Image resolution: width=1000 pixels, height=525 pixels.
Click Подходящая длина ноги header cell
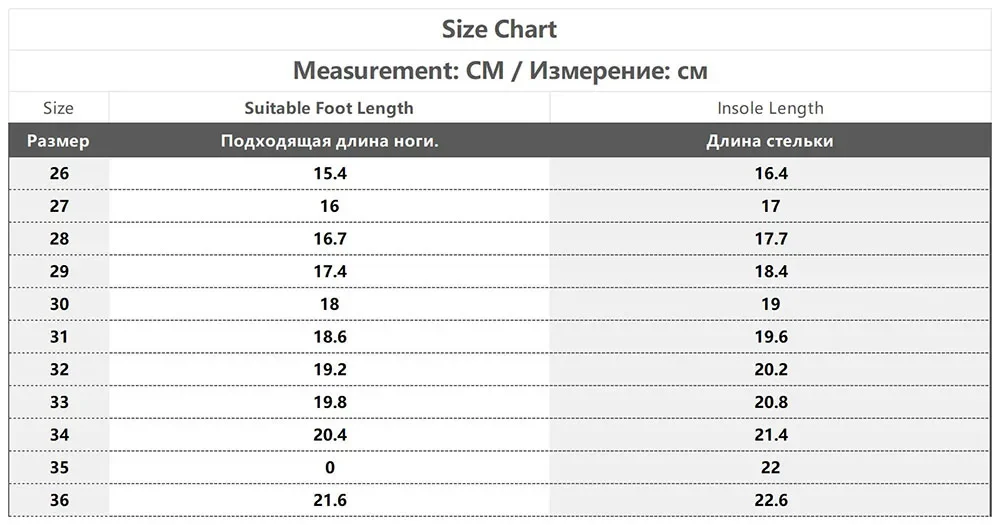pos(330,140)
